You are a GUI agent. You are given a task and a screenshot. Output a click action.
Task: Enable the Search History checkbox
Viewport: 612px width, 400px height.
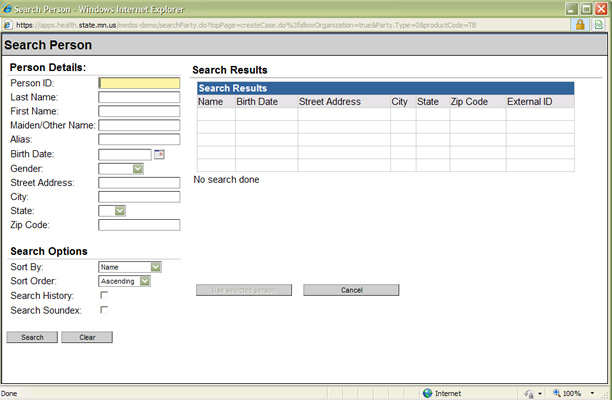click(x=104, y=295)
